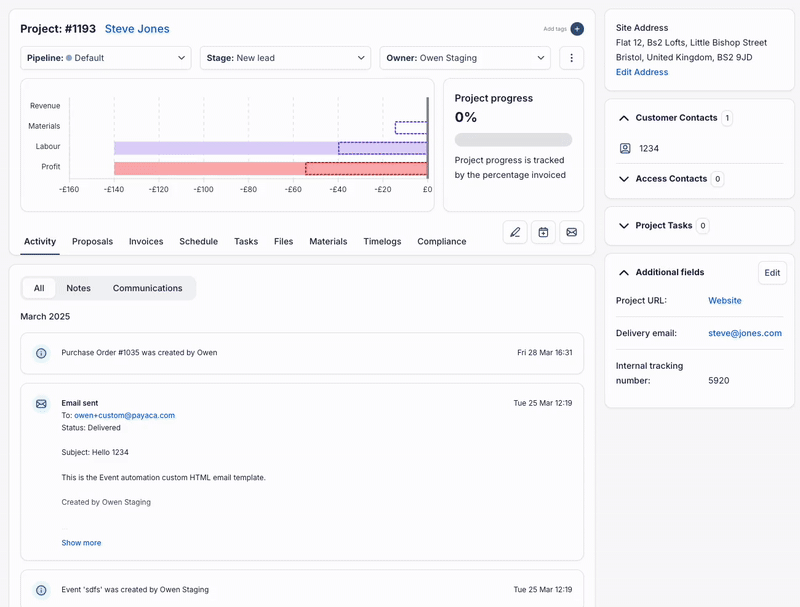Click the envelope icon on the Email sent entry
This screenshot has height=607, width=800.
[x=41, y=404]
